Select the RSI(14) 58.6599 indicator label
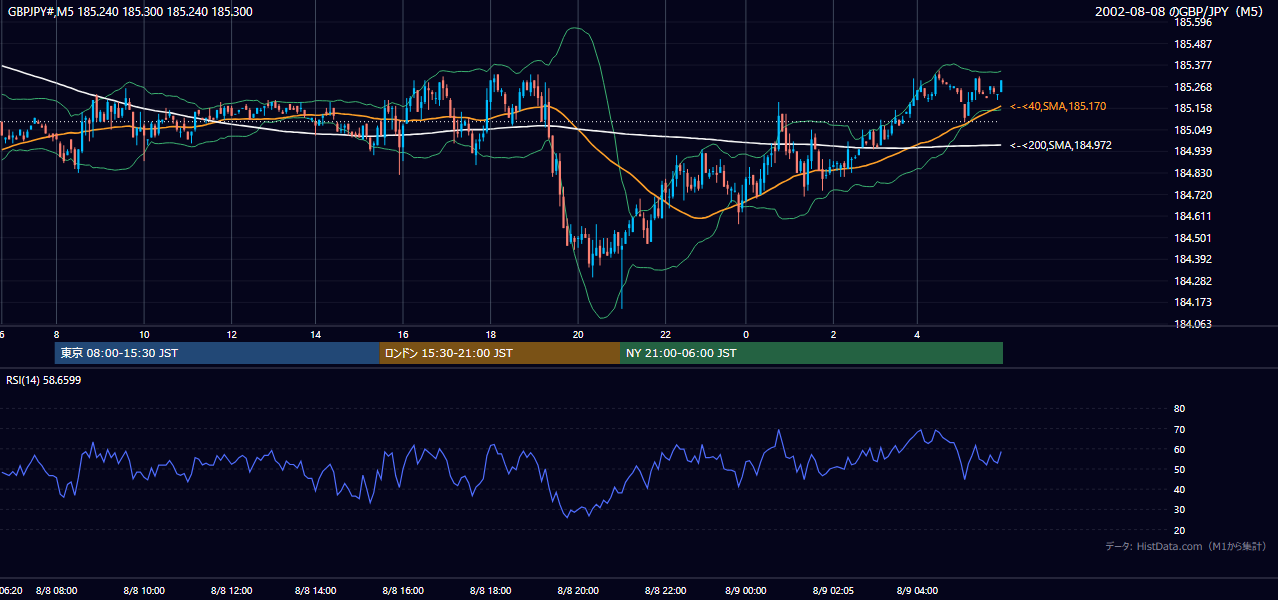 pos(44,380)
